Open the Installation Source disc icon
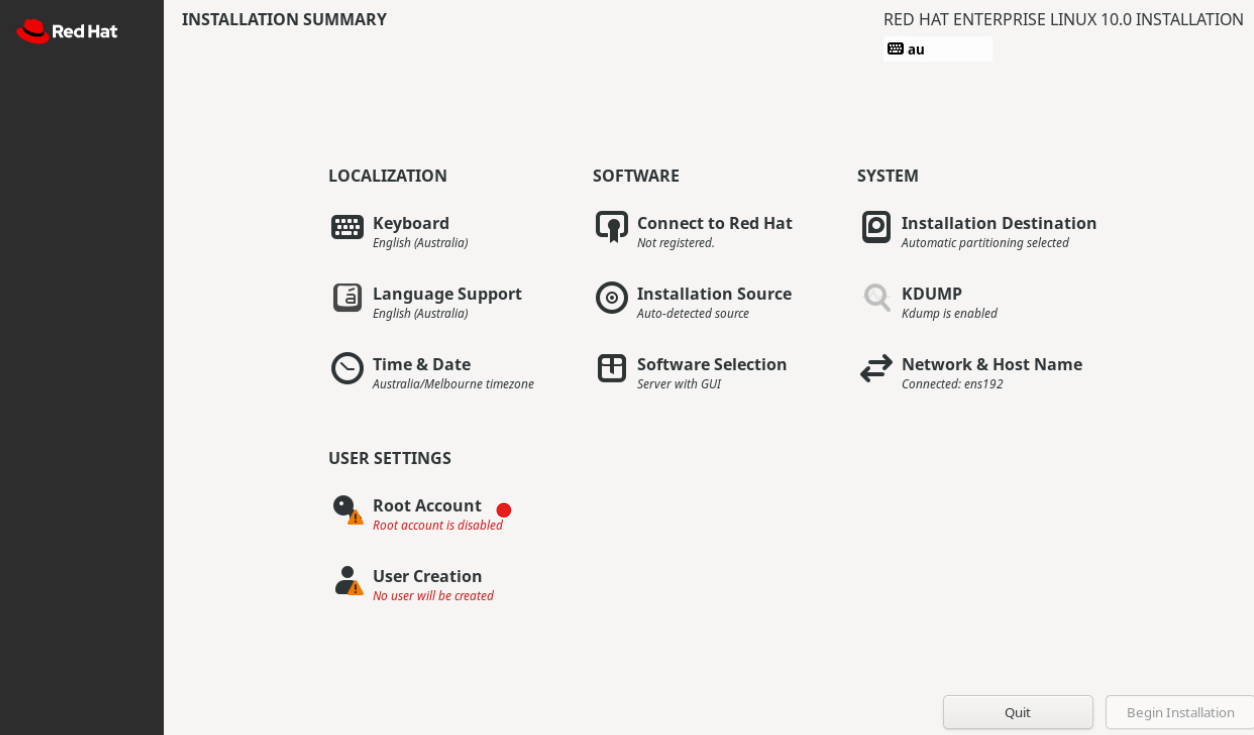Viewport: 1254px width, 735px height. click(611, 297)
